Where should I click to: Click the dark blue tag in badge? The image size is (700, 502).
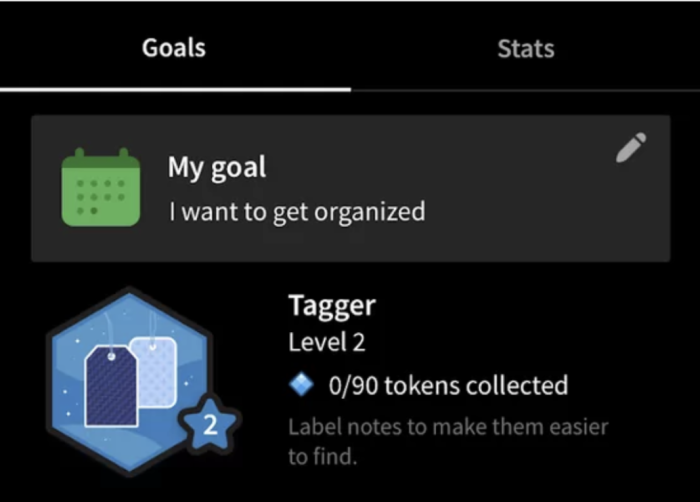[112, 386]
